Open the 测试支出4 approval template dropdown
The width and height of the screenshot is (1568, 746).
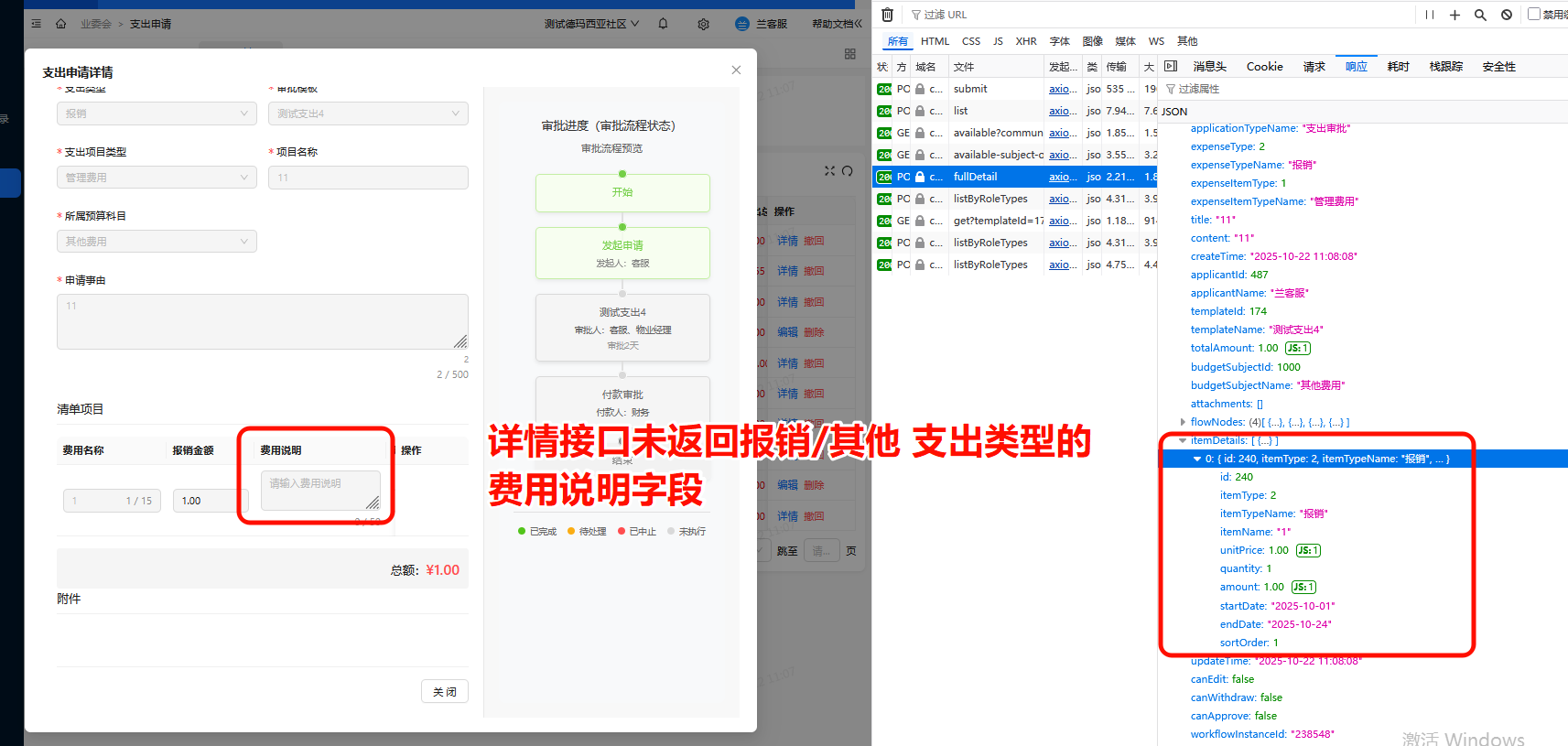(368, 114)
